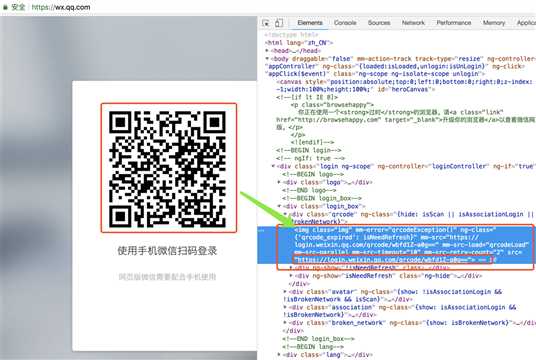
Task: Select the html lang zh_CN line
Action: click(299, 43)
